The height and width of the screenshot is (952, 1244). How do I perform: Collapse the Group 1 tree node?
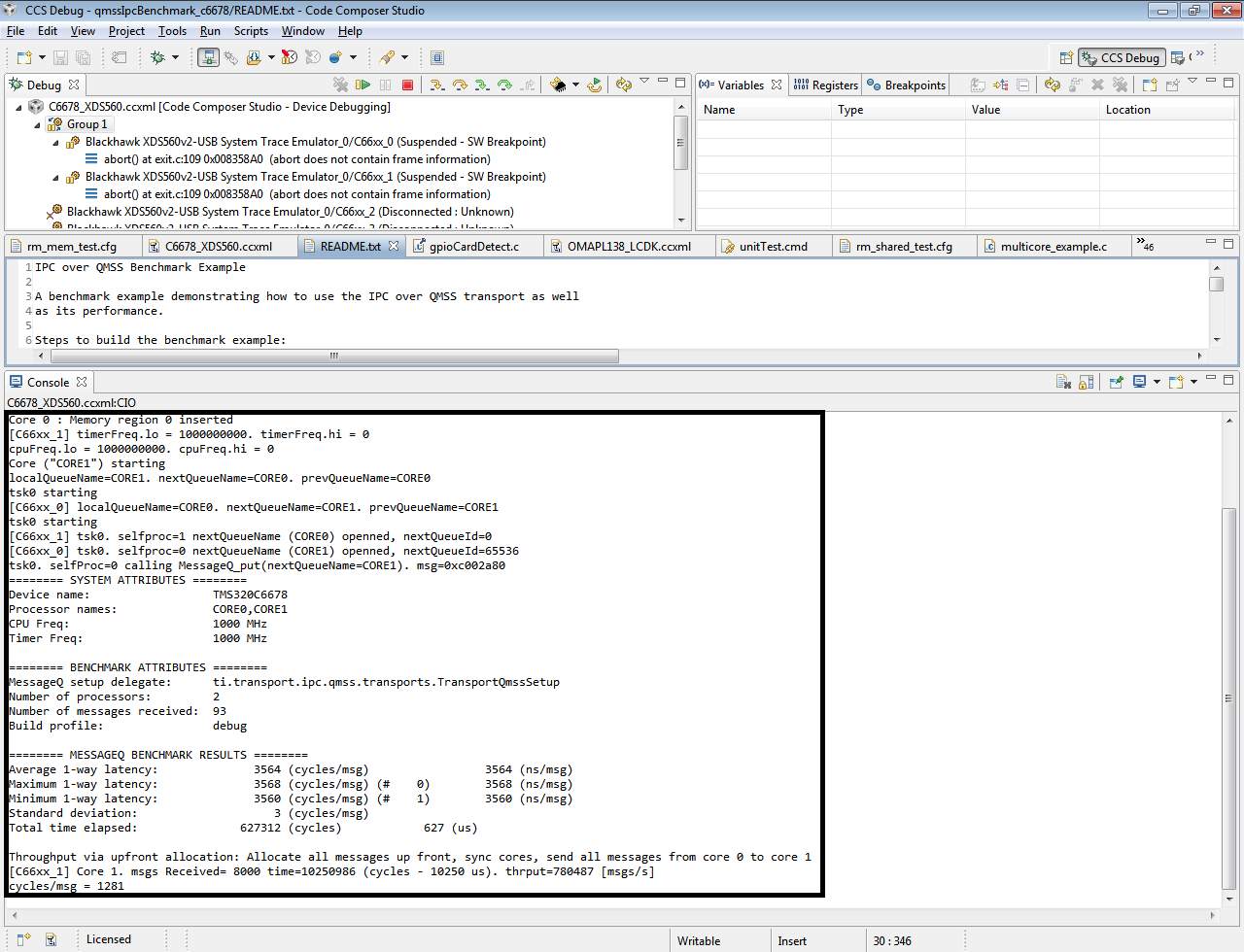point(37,125)
